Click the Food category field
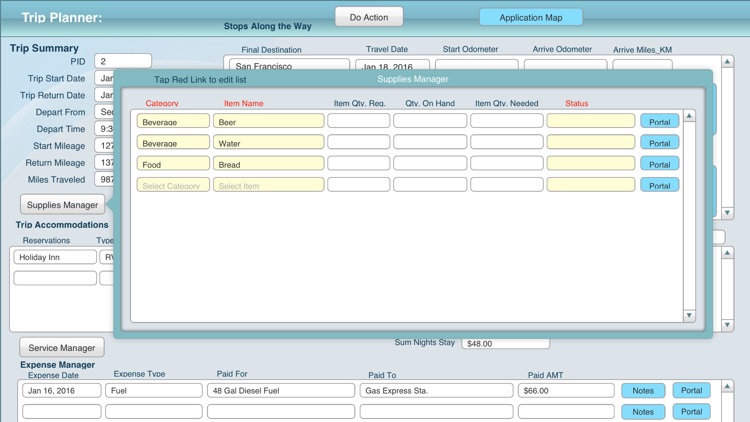The height and width of the screenshot is (422, 750). point(173,164)
